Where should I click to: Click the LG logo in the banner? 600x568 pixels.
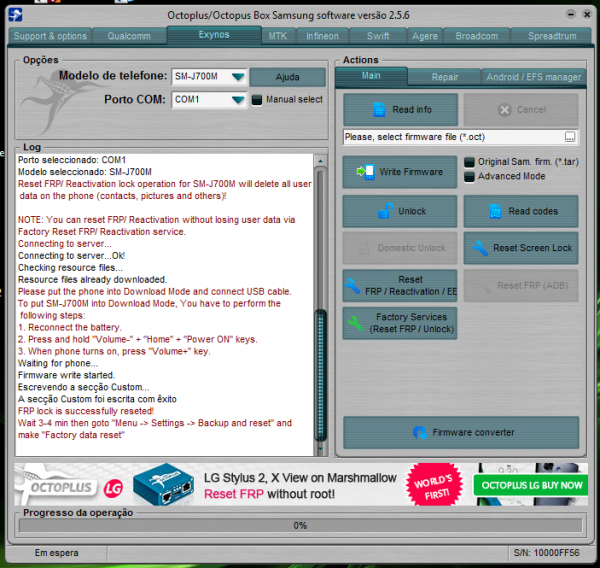click(113, 488)
